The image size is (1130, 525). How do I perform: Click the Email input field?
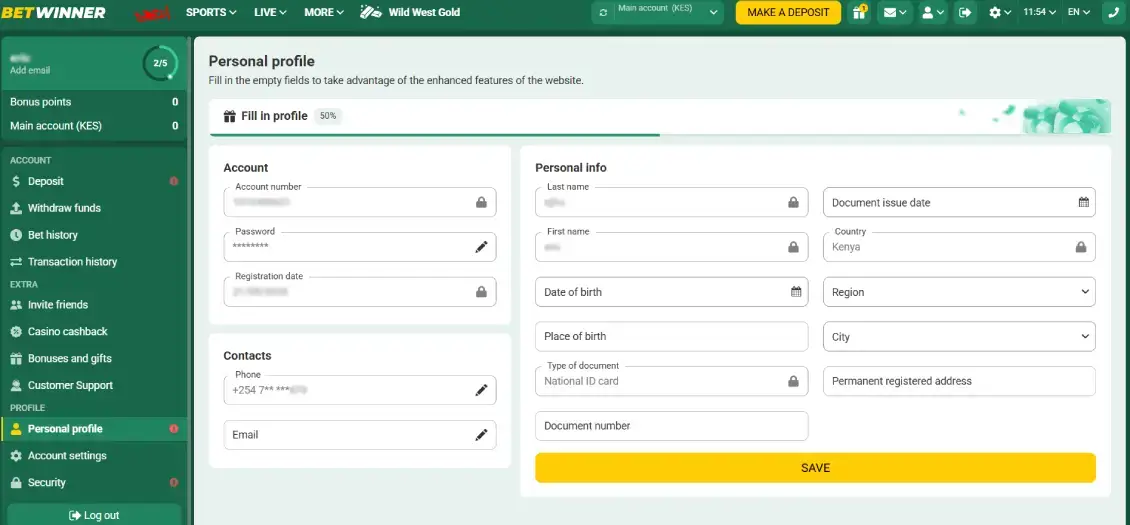pos(360,435)
